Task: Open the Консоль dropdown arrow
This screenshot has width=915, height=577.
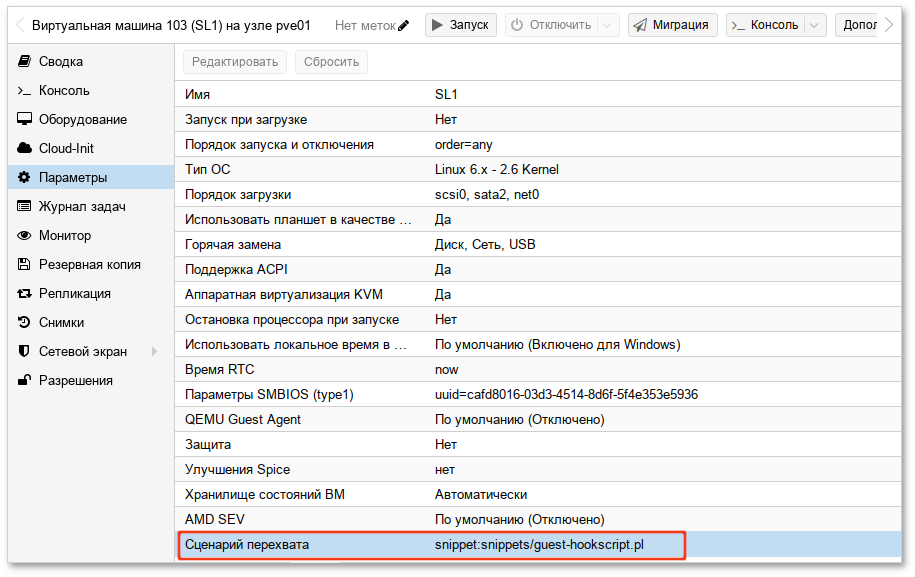Action: (x=815, y=25)
